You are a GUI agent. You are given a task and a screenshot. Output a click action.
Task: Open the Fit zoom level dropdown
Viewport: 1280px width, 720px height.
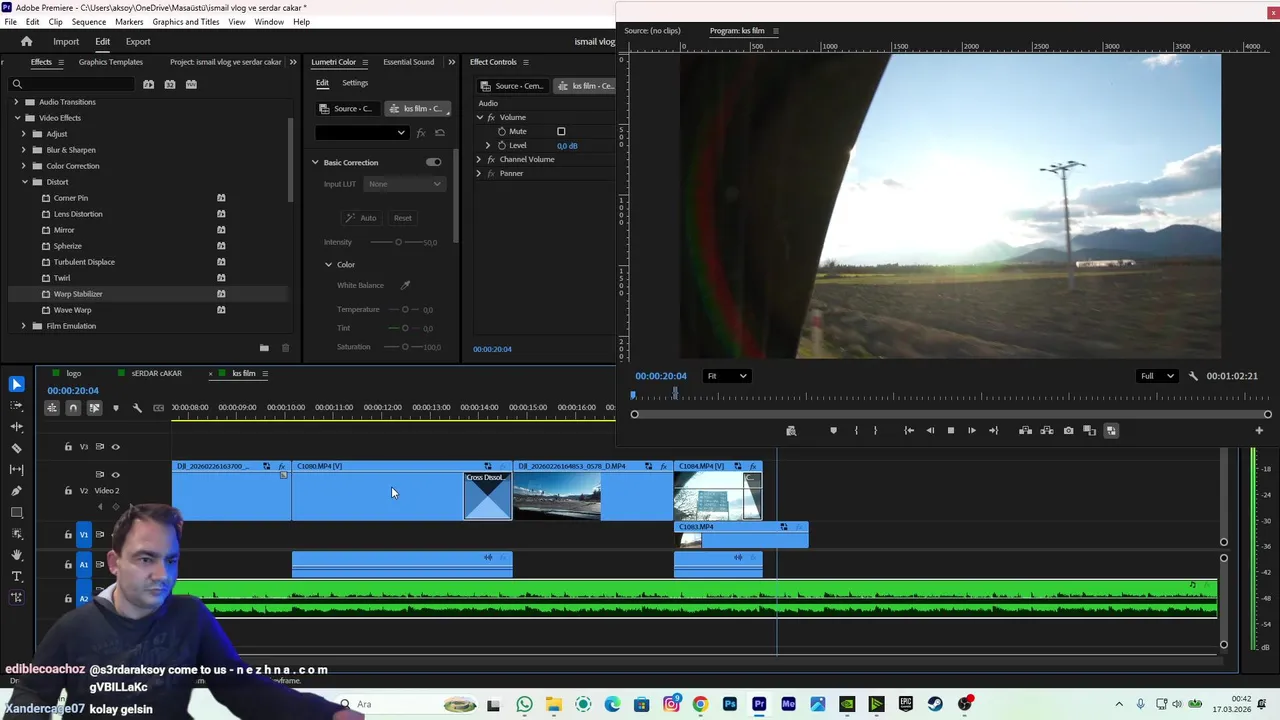point(726,376)
